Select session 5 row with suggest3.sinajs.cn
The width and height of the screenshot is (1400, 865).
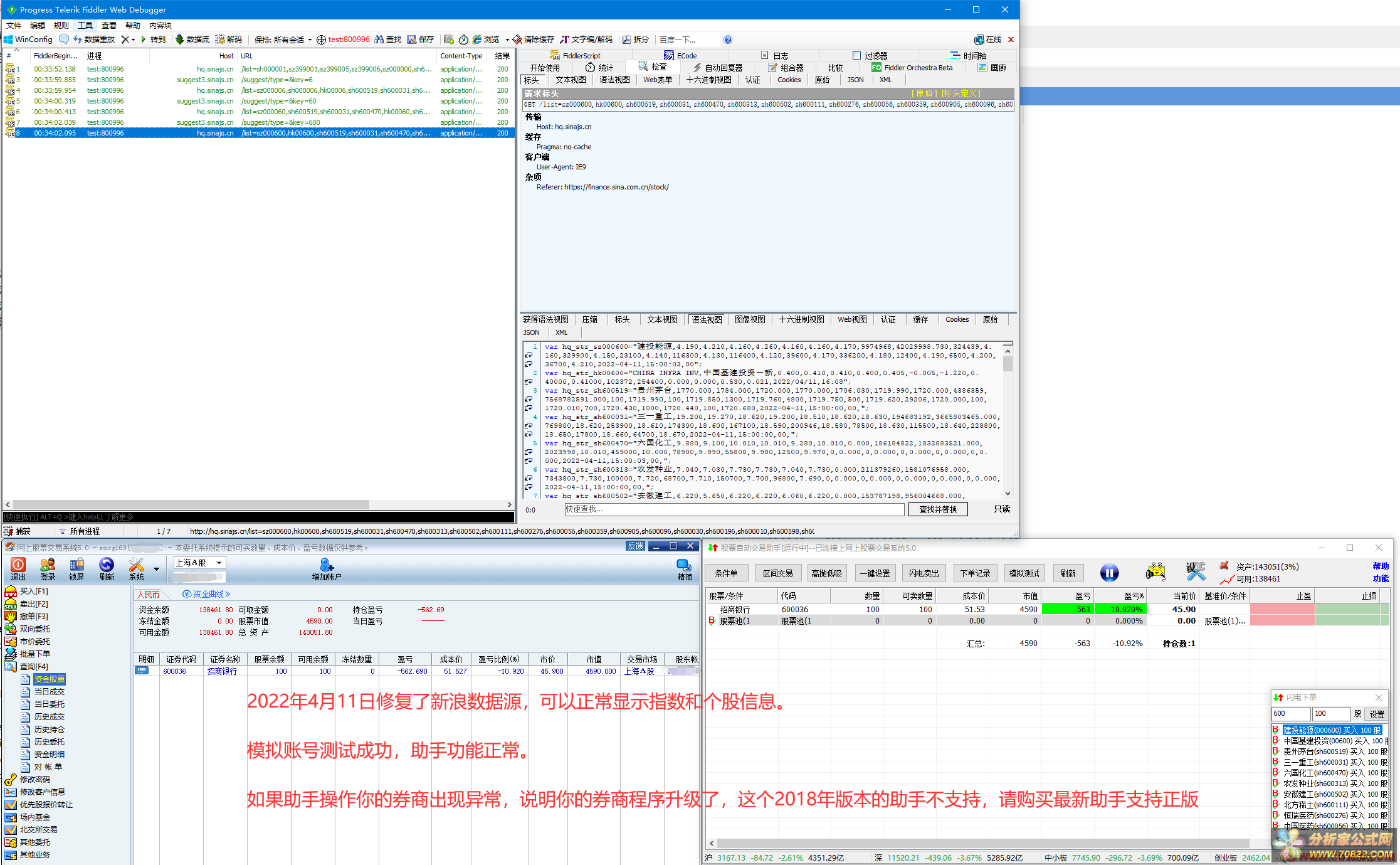point(258,101)
